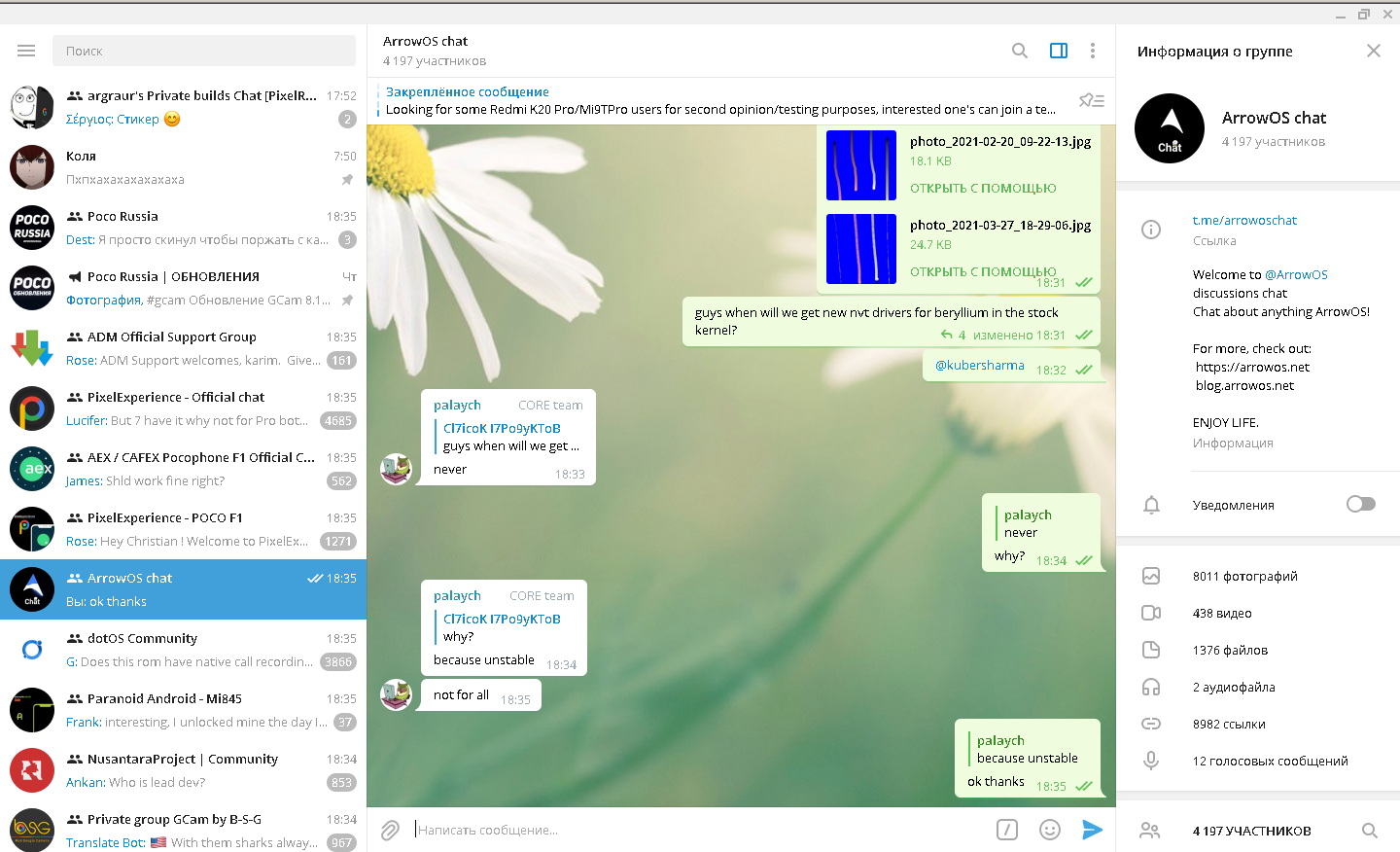Image resolution: width=1400 pixels, height=852 pixels.
Task: Open Private group GCam by B-S-G
Action: pos(183,827)
